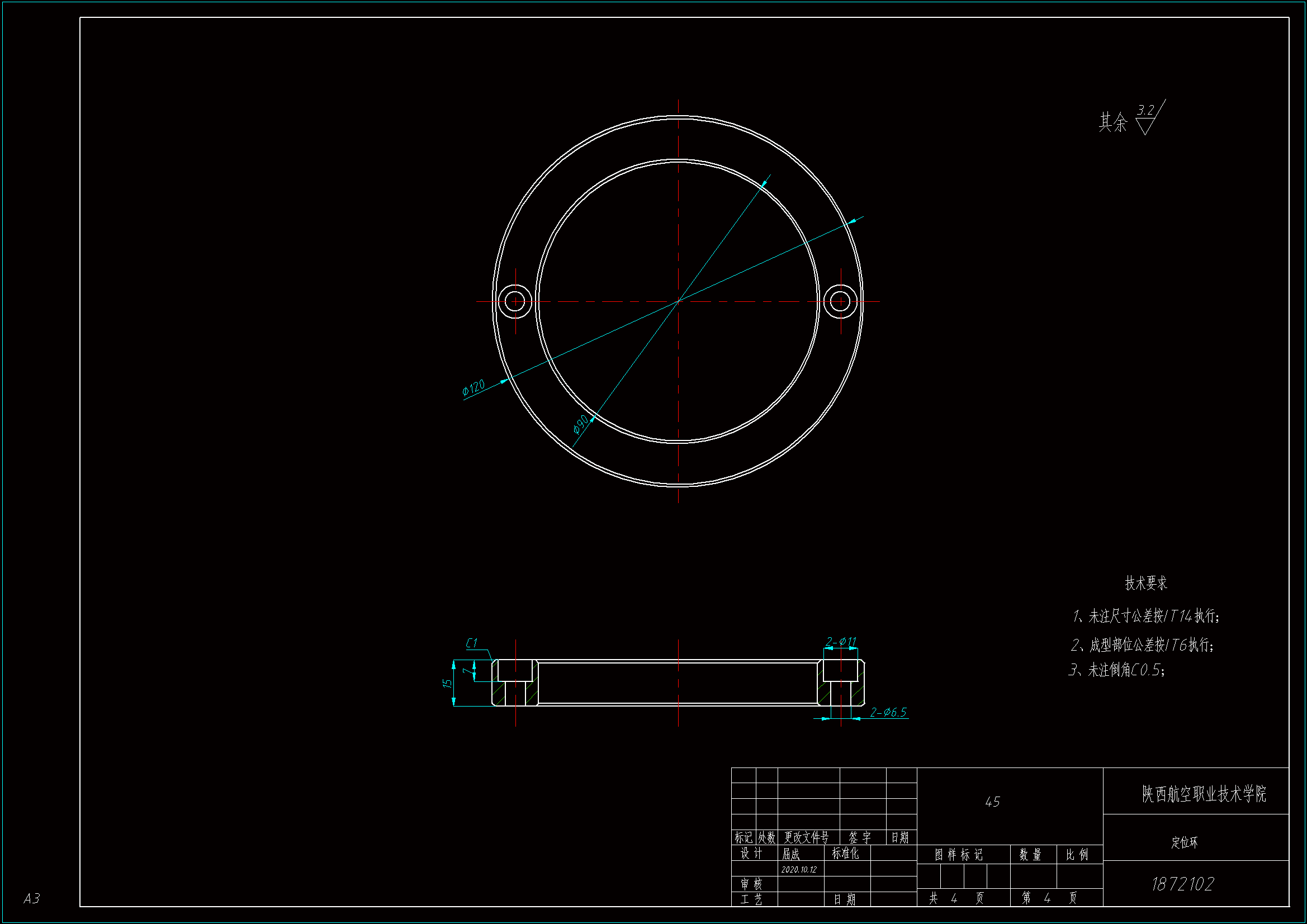Click technical note 2 about IT6

[1142, 645]
